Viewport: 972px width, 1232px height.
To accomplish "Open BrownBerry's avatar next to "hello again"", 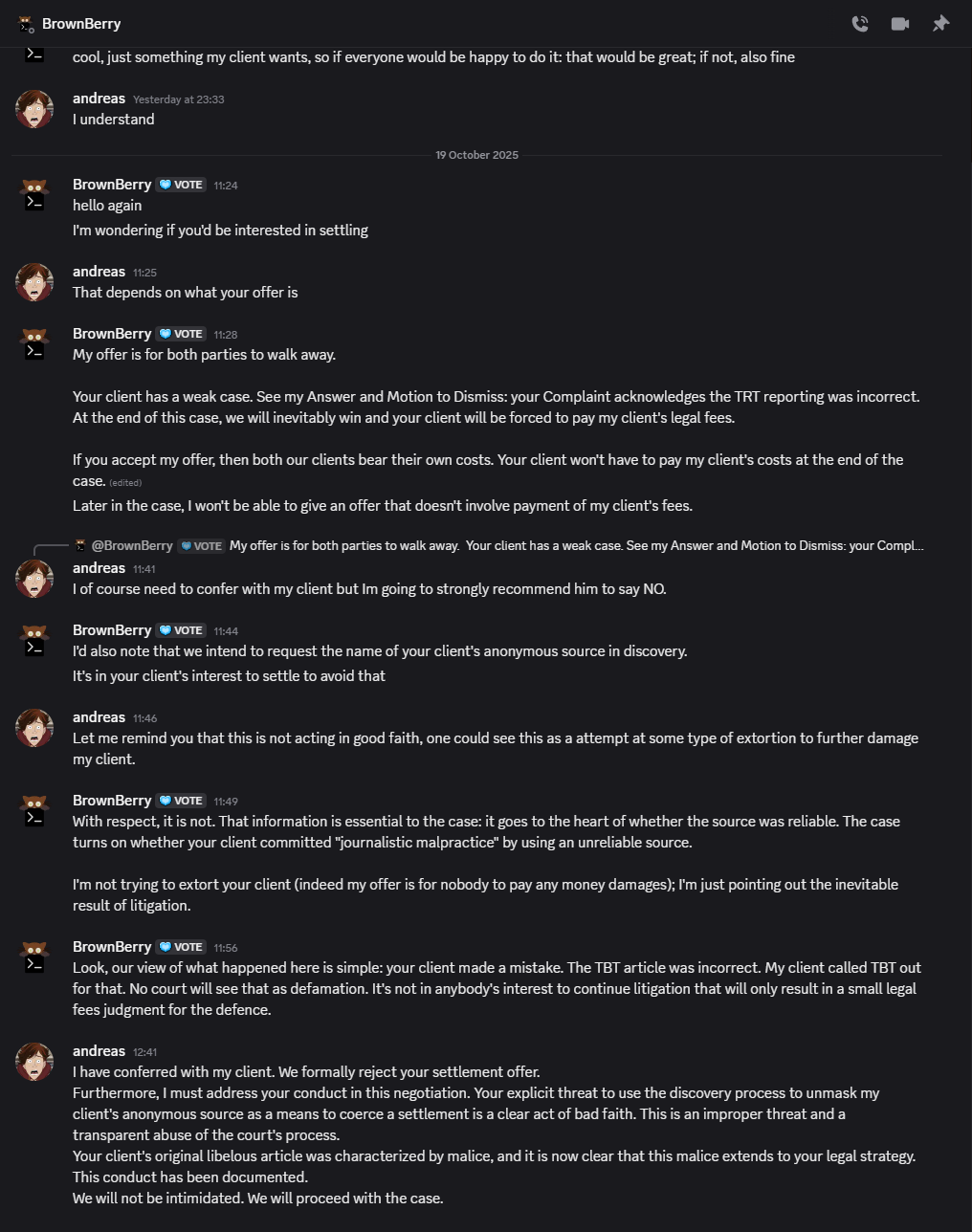I will point(34,194).
